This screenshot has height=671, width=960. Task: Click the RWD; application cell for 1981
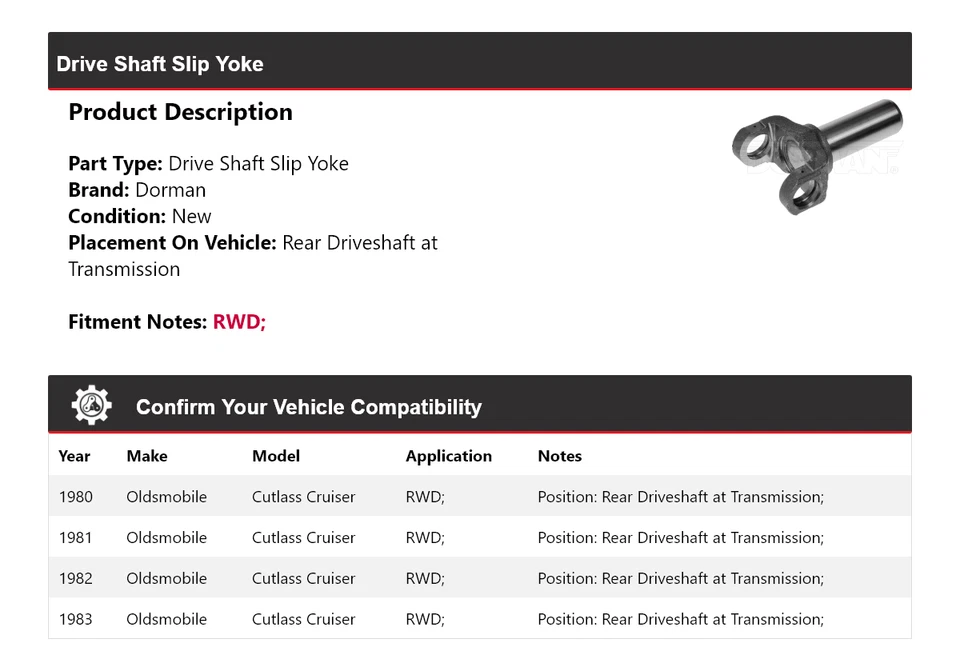(425, 538)
